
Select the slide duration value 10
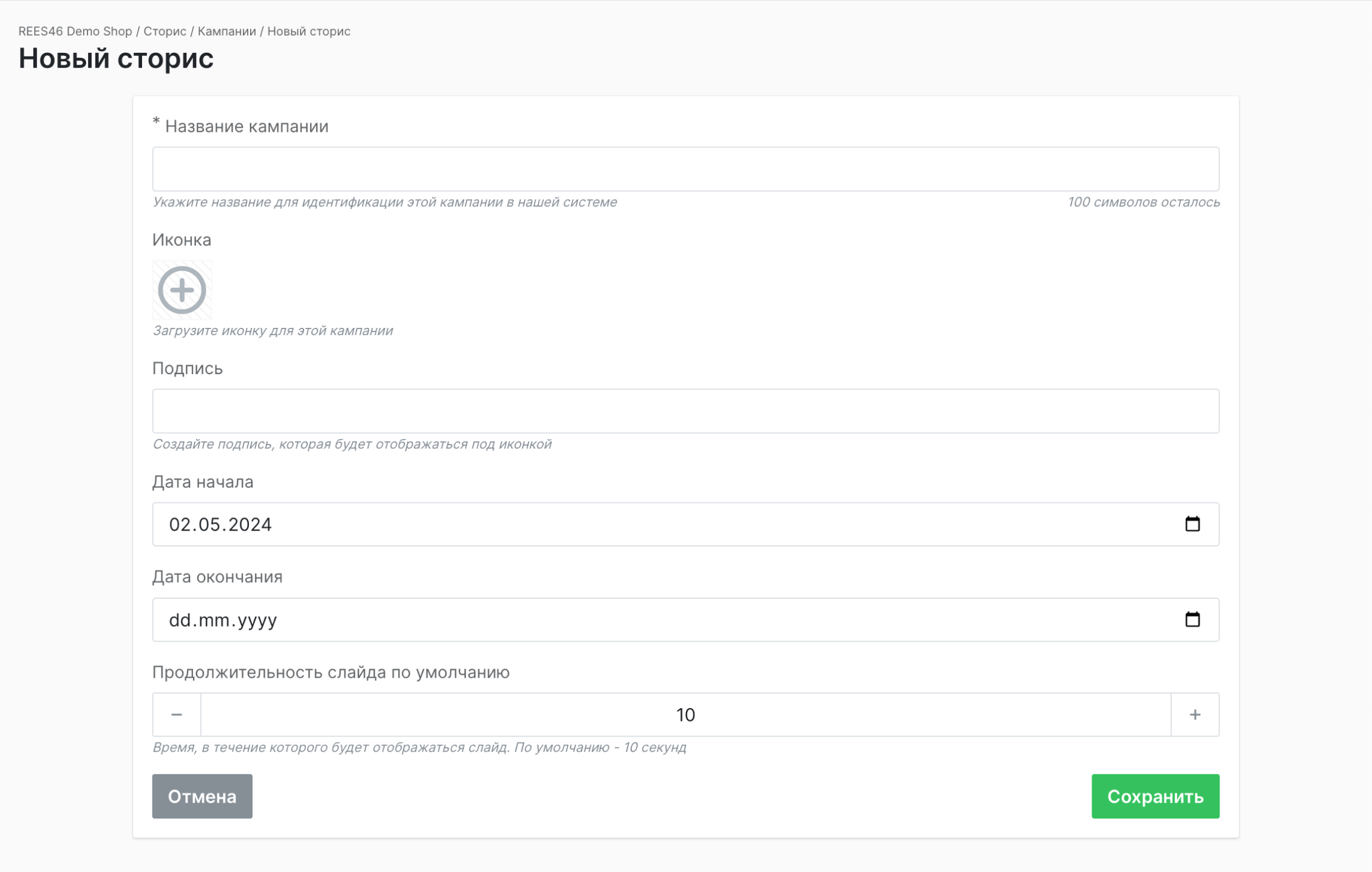point(685,715)
